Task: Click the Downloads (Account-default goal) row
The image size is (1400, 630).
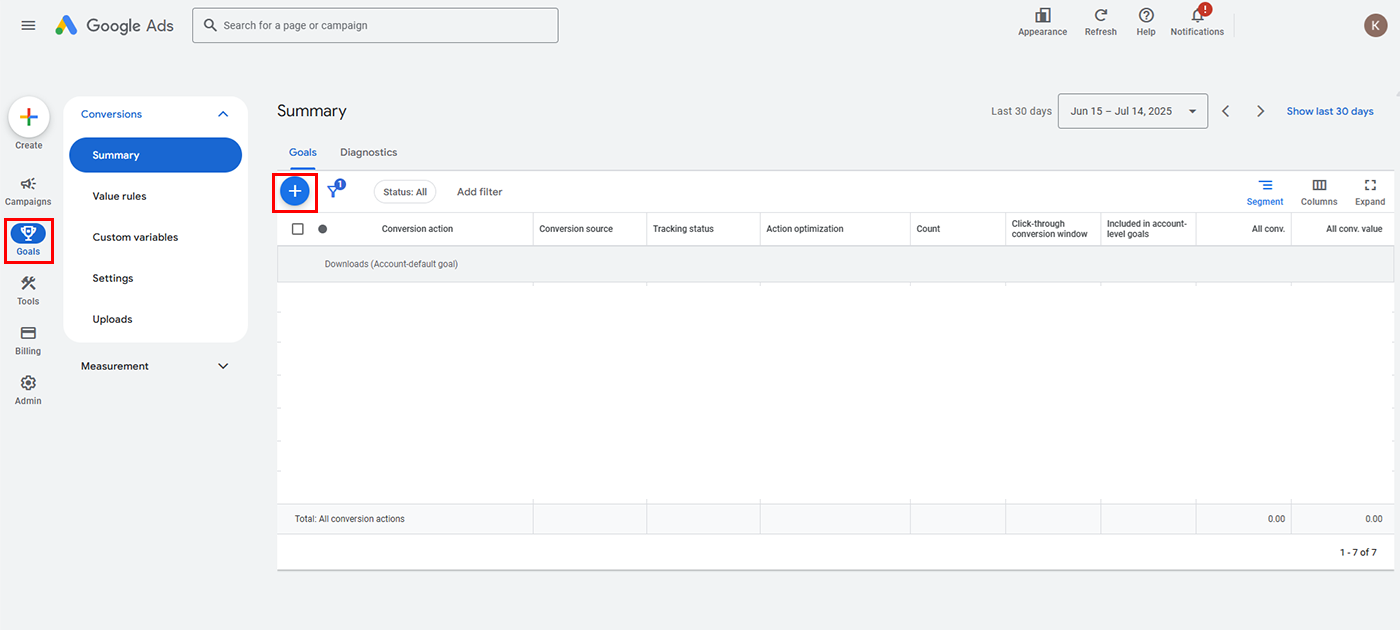Action: pyautogui.click(x=835, y=264)
